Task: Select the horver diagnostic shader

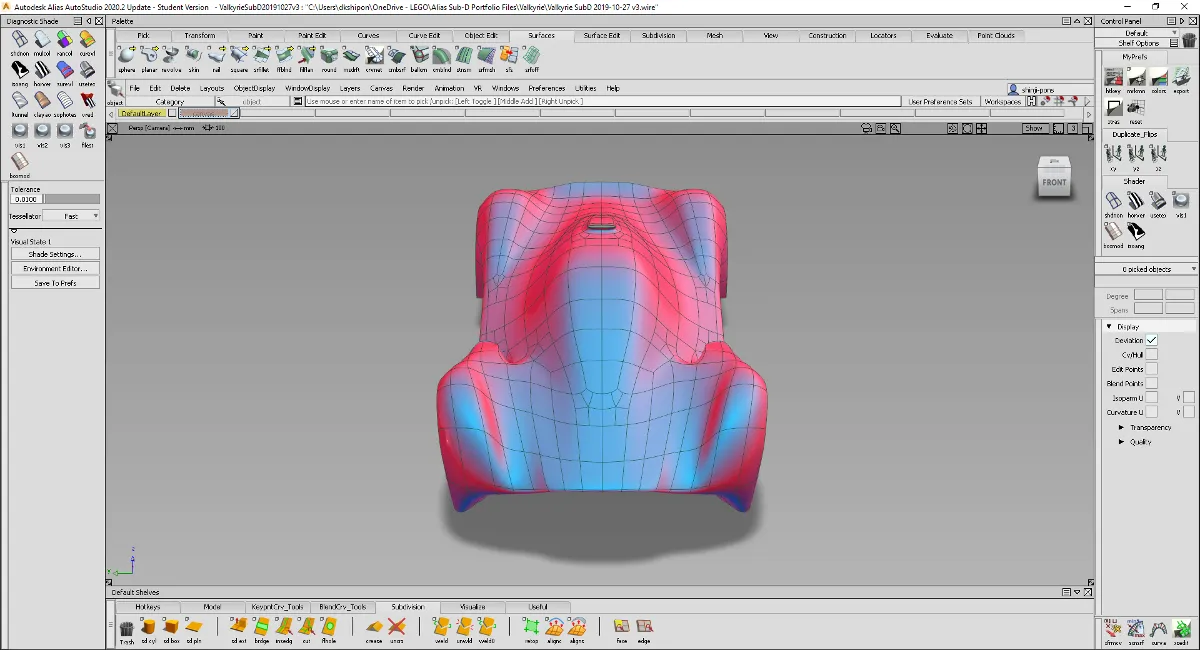Action: (42, 70)
